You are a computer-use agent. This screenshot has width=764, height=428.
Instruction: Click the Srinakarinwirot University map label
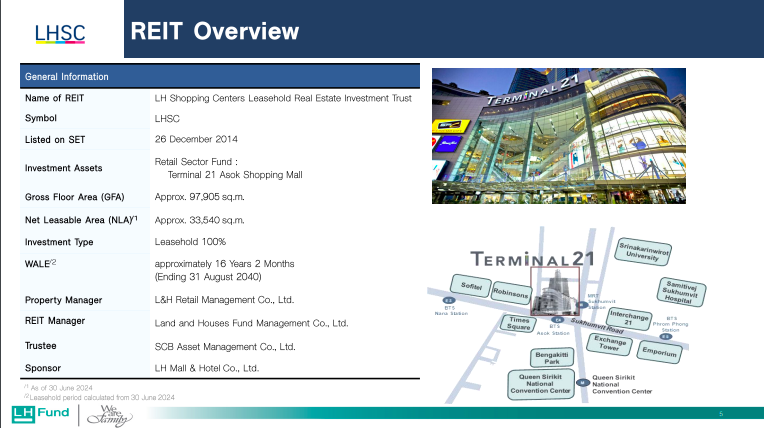(643, 253)
